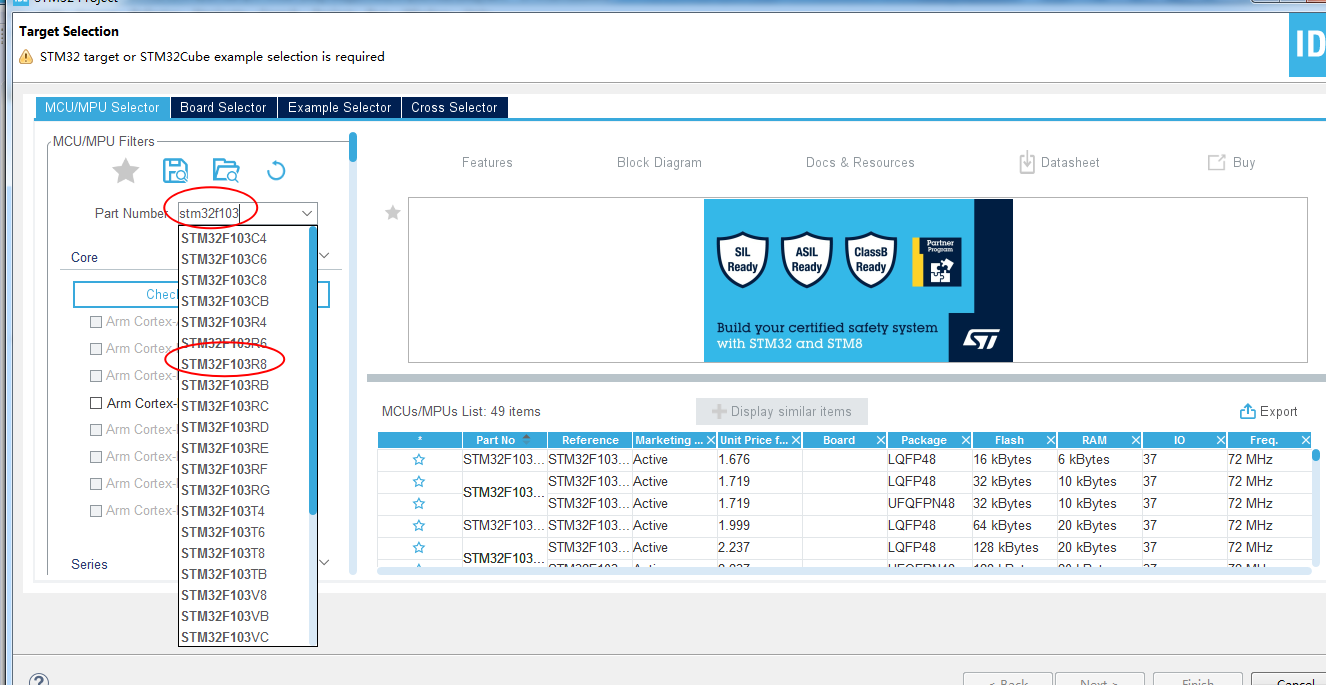
Task: Expand the Series filter section chevron
Action: [x=324, y=564]
